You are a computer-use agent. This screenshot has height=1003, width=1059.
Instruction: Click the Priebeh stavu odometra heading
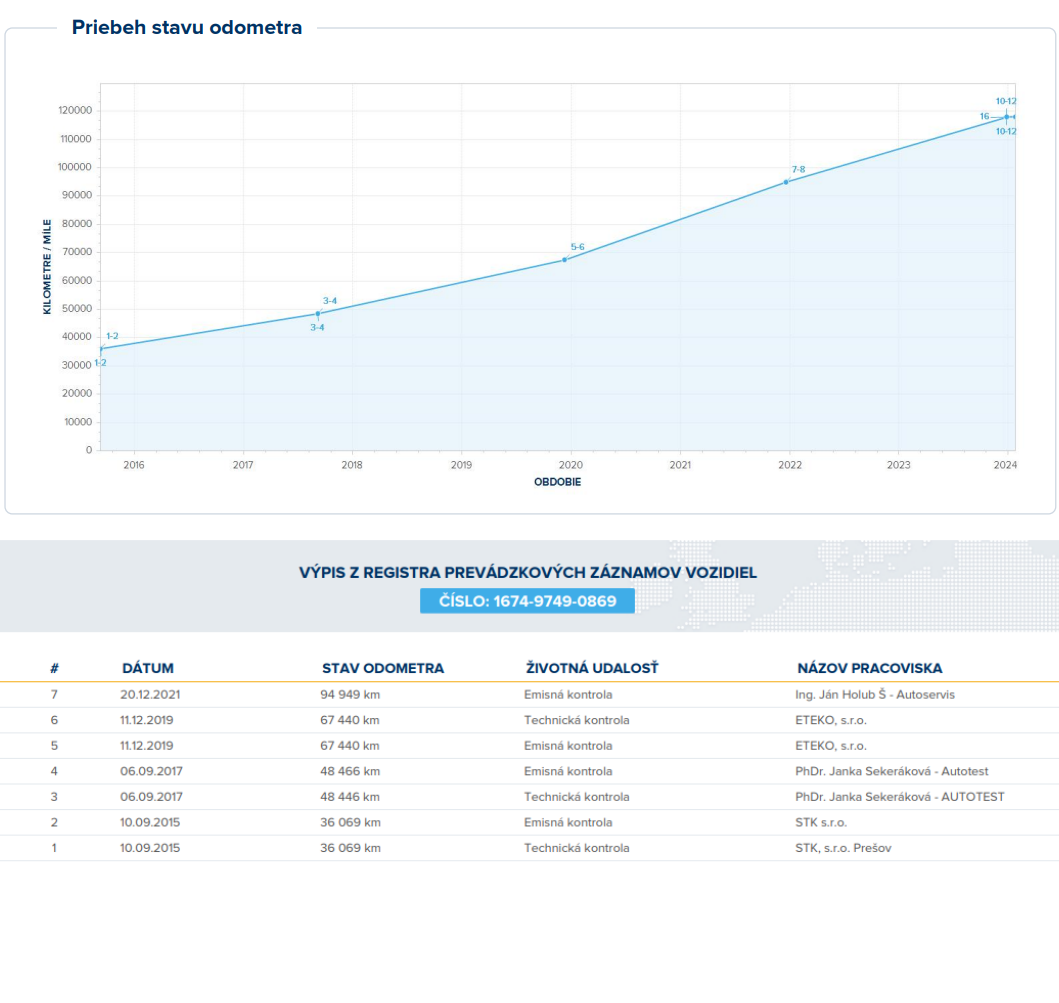[187, 28]
